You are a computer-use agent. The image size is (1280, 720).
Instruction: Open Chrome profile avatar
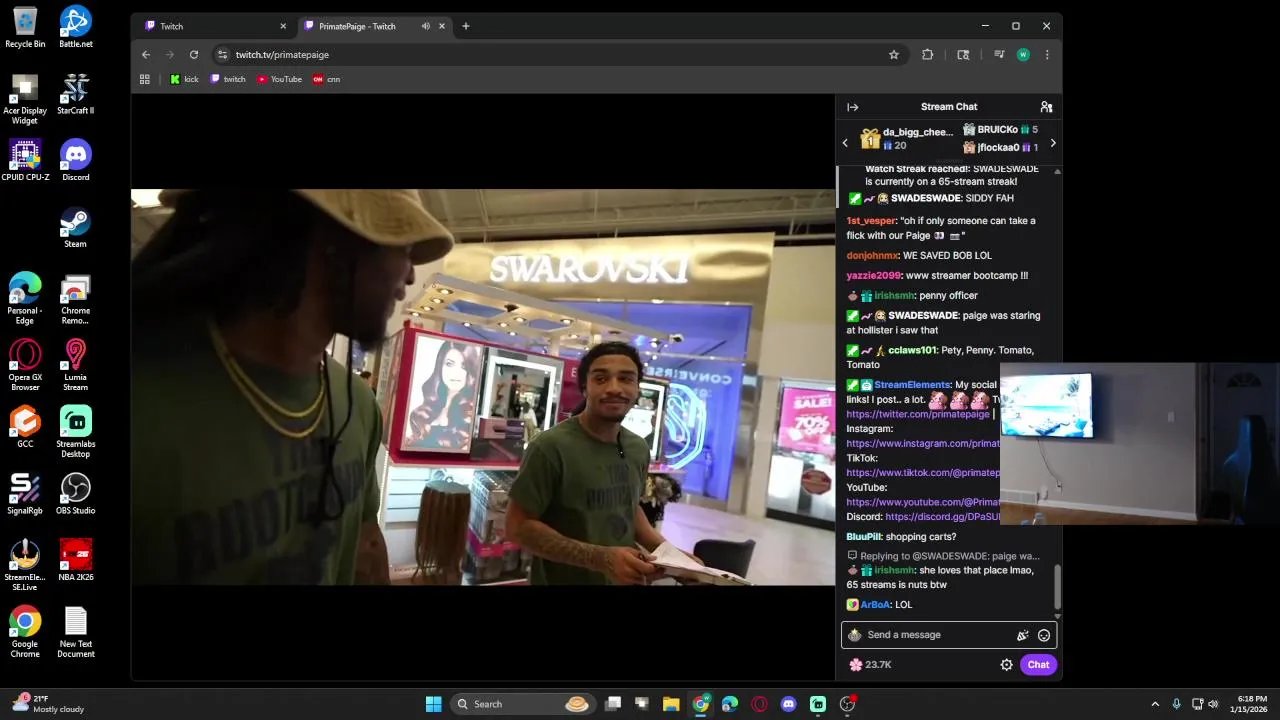(1023, 55)
